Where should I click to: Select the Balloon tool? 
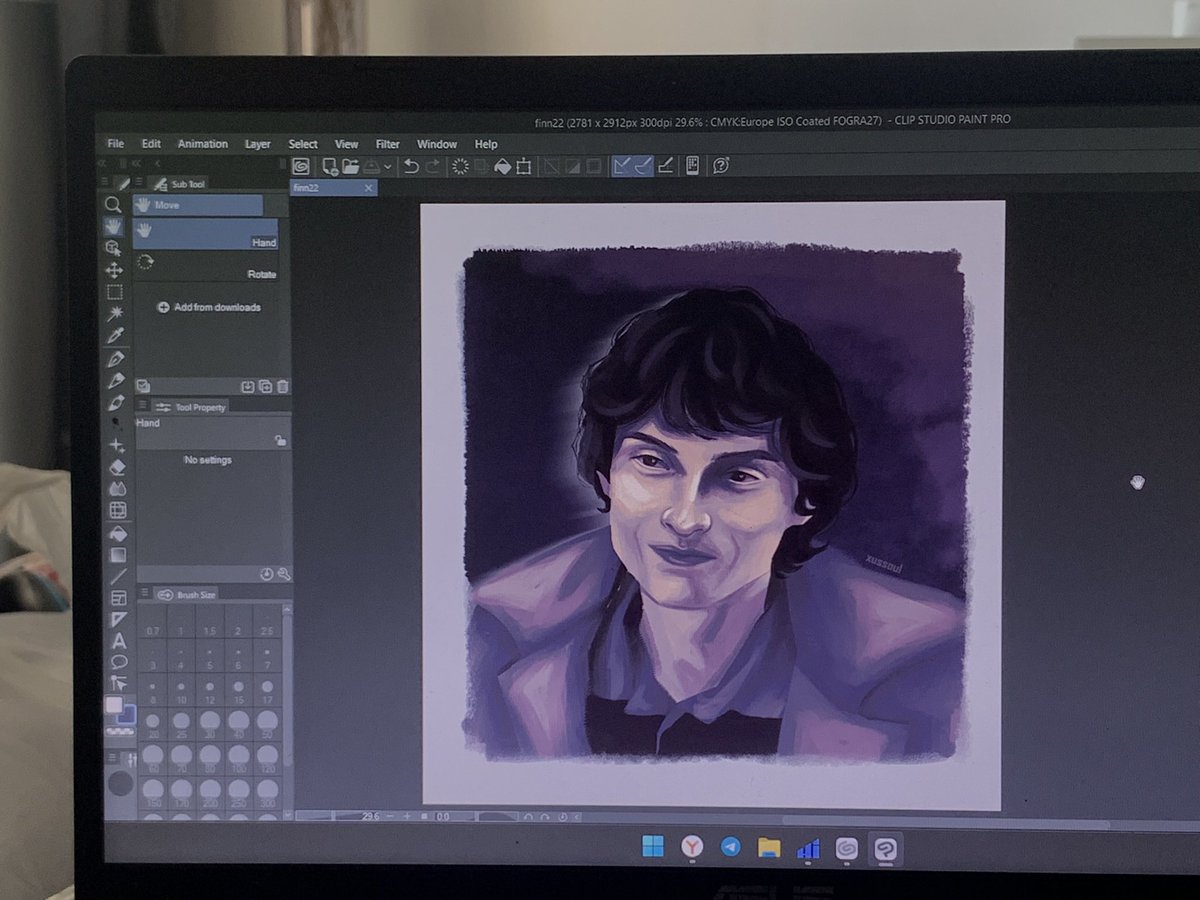pyautogui.click(x=119, y=662)
